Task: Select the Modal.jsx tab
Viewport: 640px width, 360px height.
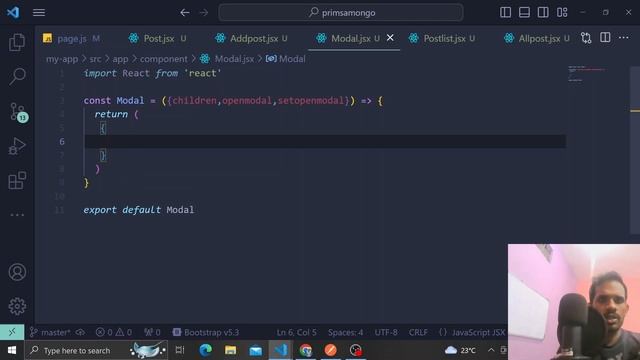Action: coord(350,38)
